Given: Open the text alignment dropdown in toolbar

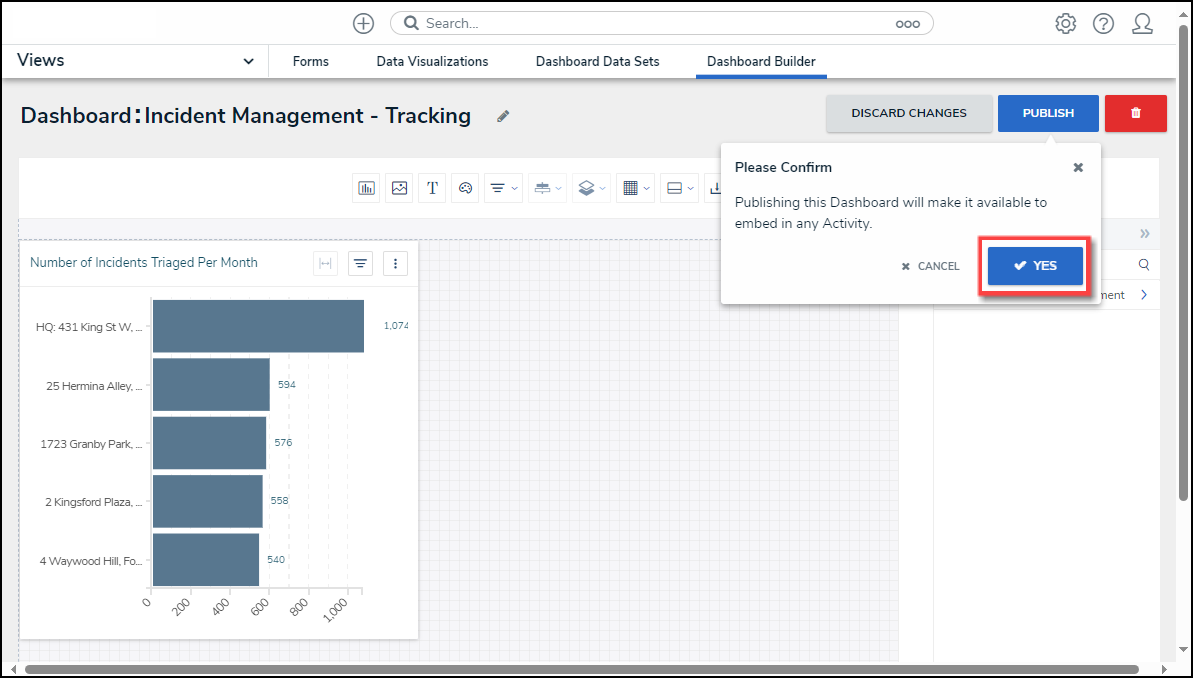Looking at the screenshot, I should (x=503, y=188).
